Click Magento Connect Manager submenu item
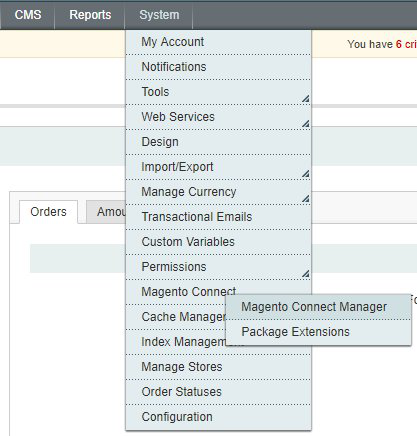This screenshot has width=417, height=436. (x=318, y=307)
